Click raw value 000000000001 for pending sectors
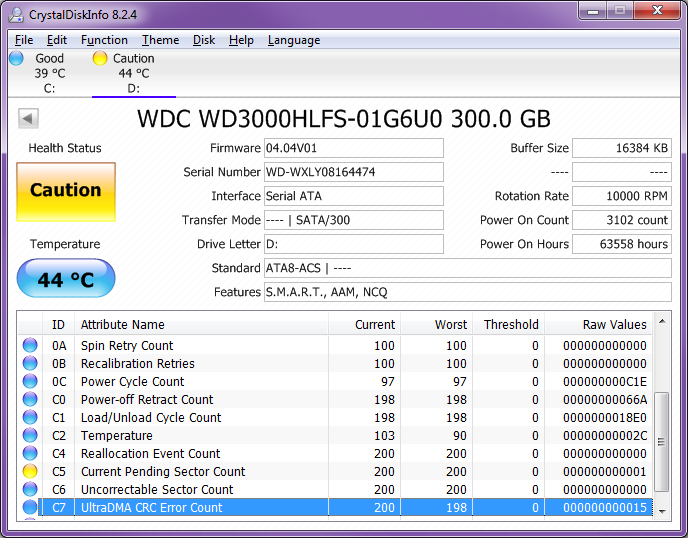Viewport: 688px width, 538px height. (x=605, y=471)
